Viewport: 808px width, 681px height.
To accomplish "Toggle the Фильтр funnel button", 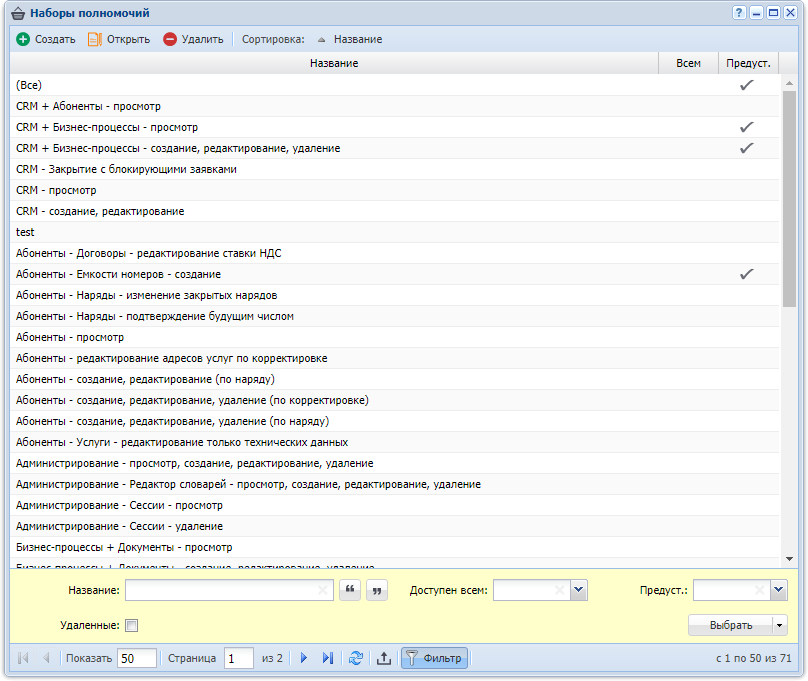I will point(434,658).
